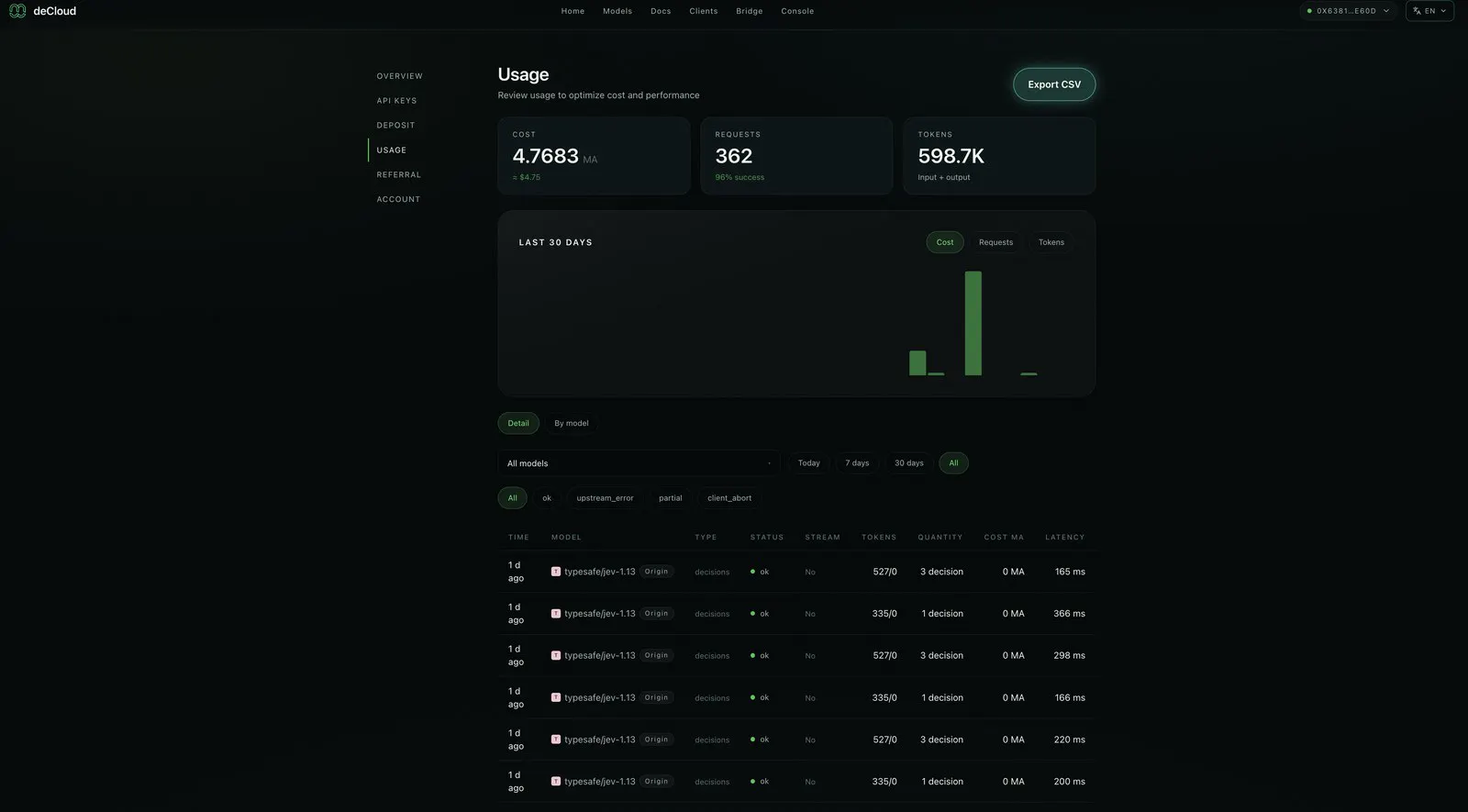Expand the All models filter dropdown

[639, 463]
